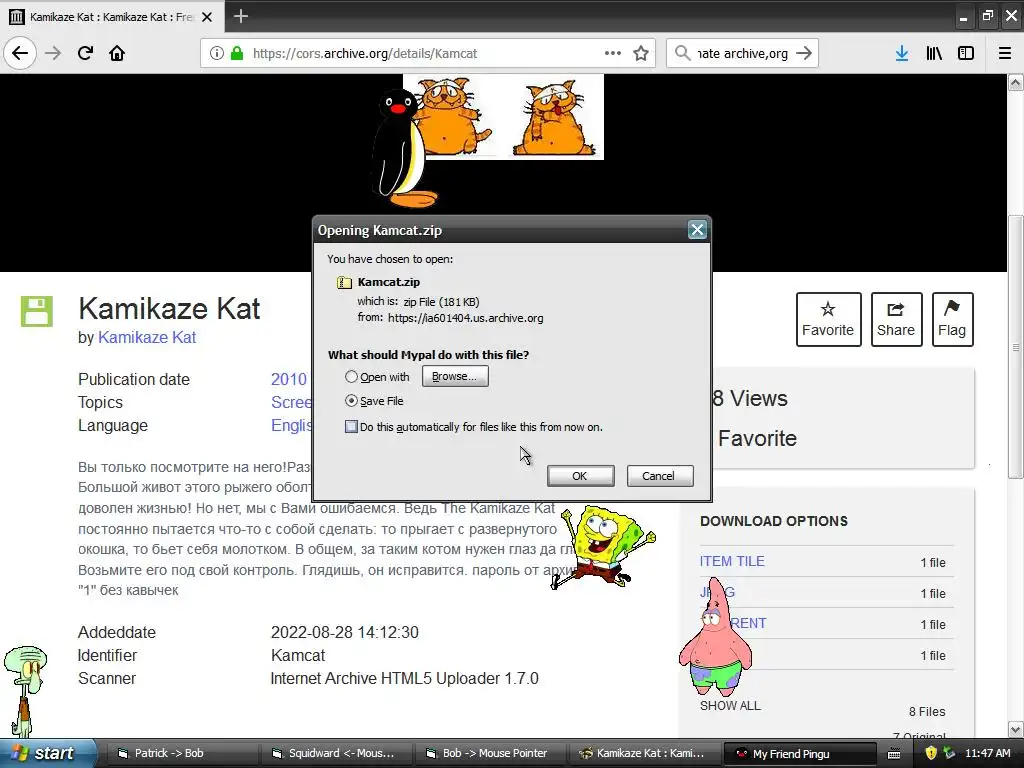The image size is (1024, 768).
Task: Check Do this automatically checkbox
Action: pyautogui.click(x=351, y=427)
